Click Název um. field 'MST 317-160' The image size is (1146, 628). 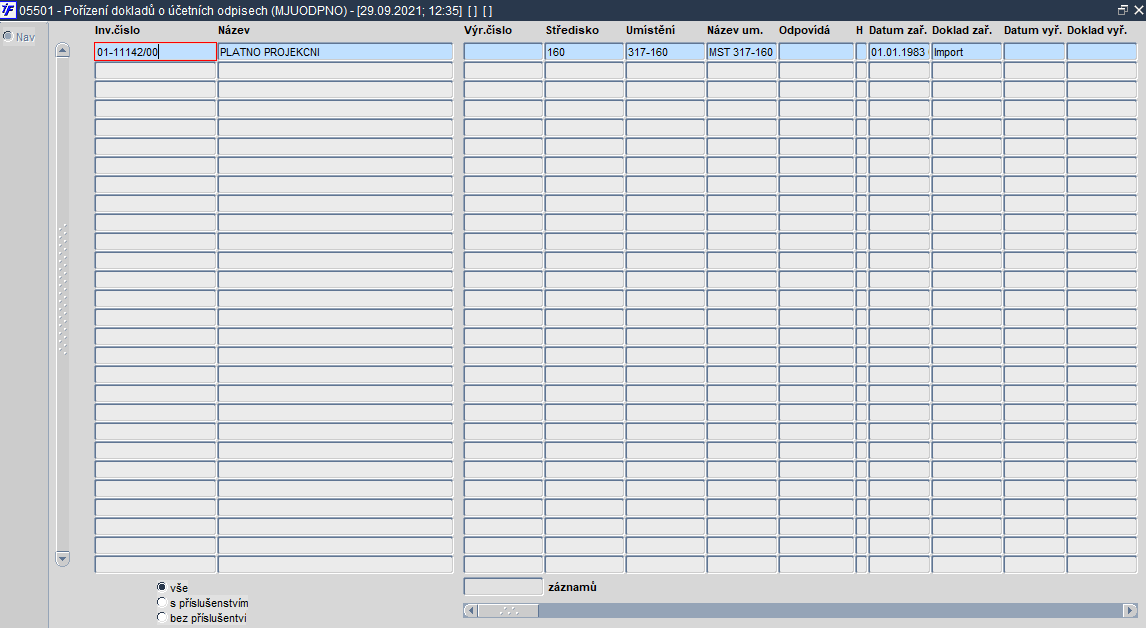point(742,52)
